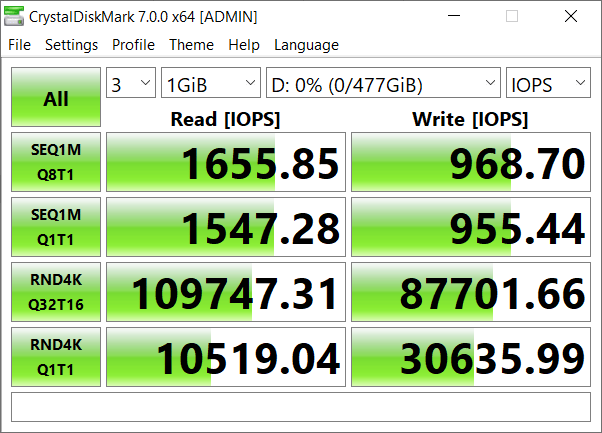Image resolution: width=602 pixels, height=433 pixels.
Task: Open the Language menu
Action: click(x=306, y=45)
